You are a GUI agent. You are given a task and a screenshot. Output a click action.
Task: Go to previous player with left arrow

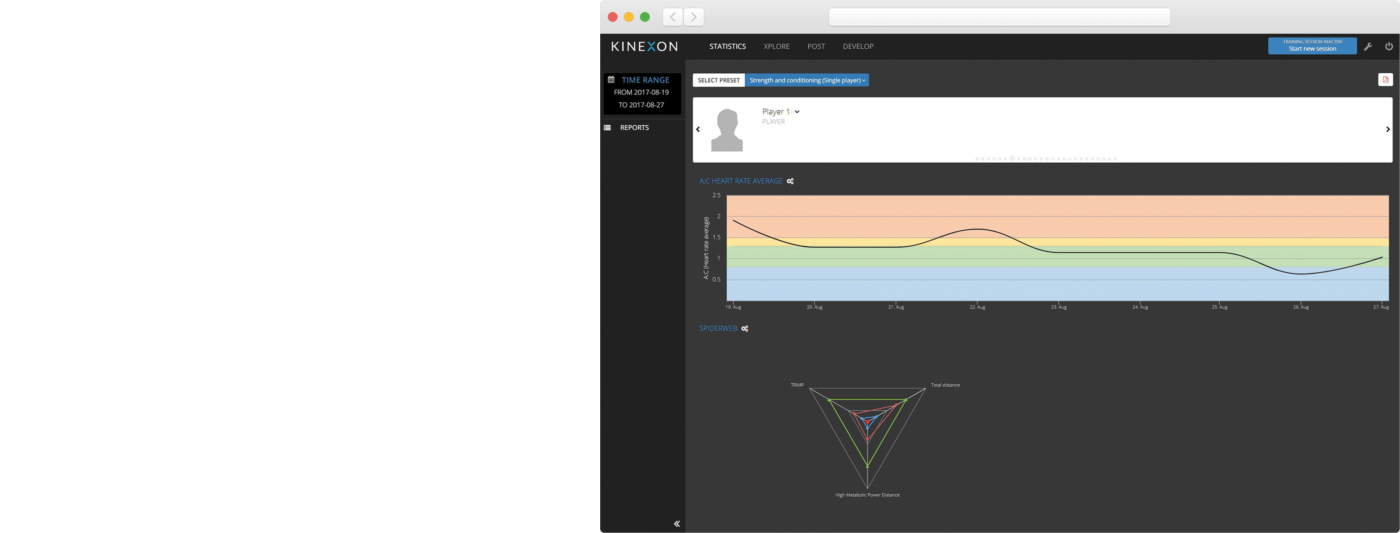pos(698,130)
